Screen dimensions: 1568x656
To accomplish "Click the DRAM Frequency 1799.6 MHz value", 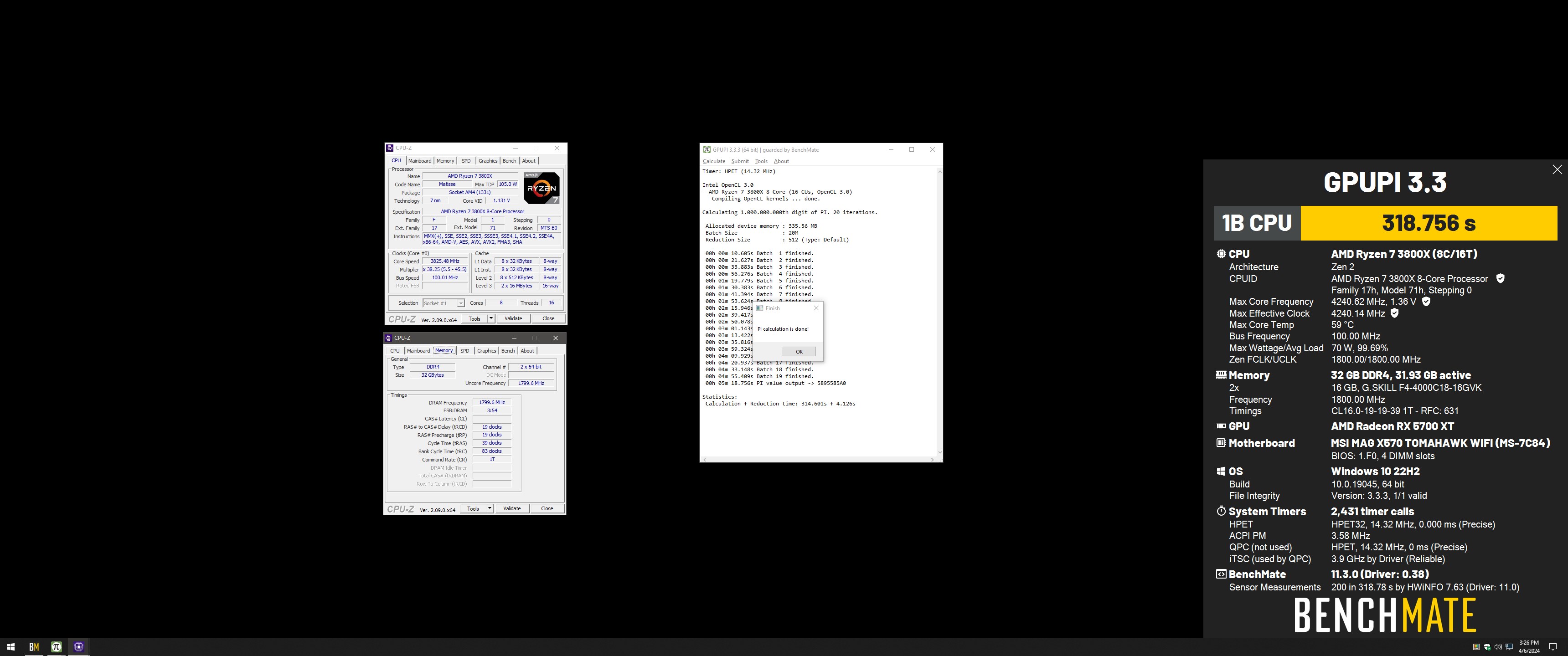I will pos(492,402).
